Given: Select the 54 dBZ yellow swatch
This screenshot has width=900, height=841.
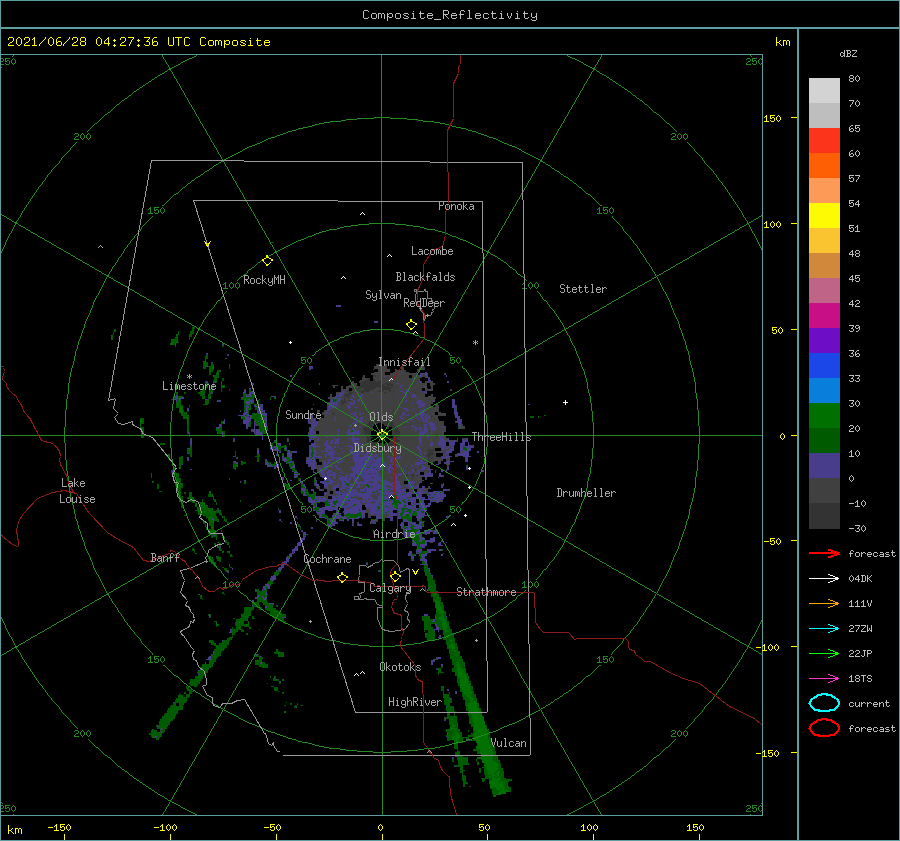Looking at the screenshot, I should point(824,215).
